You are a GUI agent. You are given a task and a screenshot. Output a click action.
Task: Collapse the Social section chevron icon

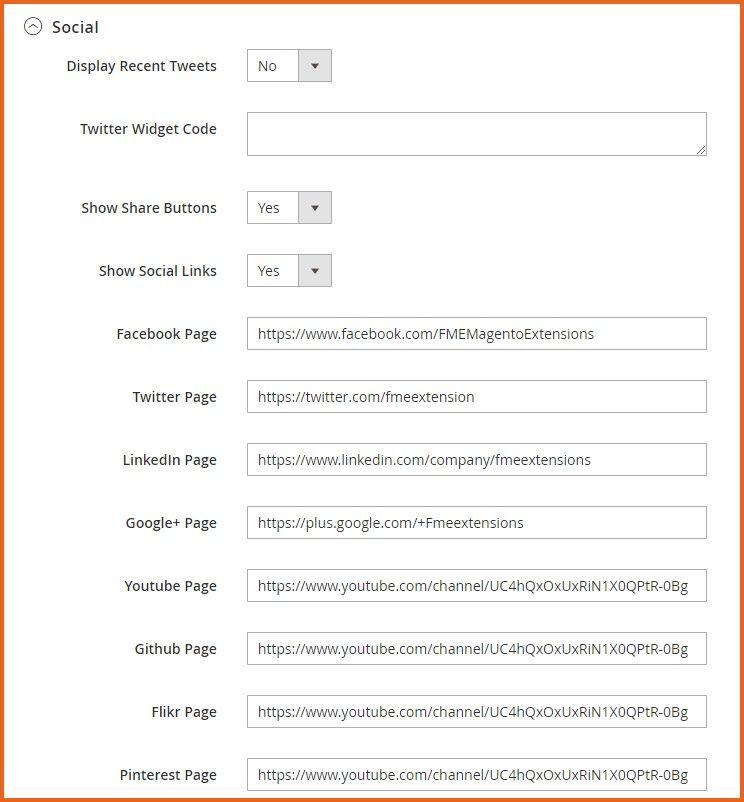pyautogui.click(x=33, y=27)
